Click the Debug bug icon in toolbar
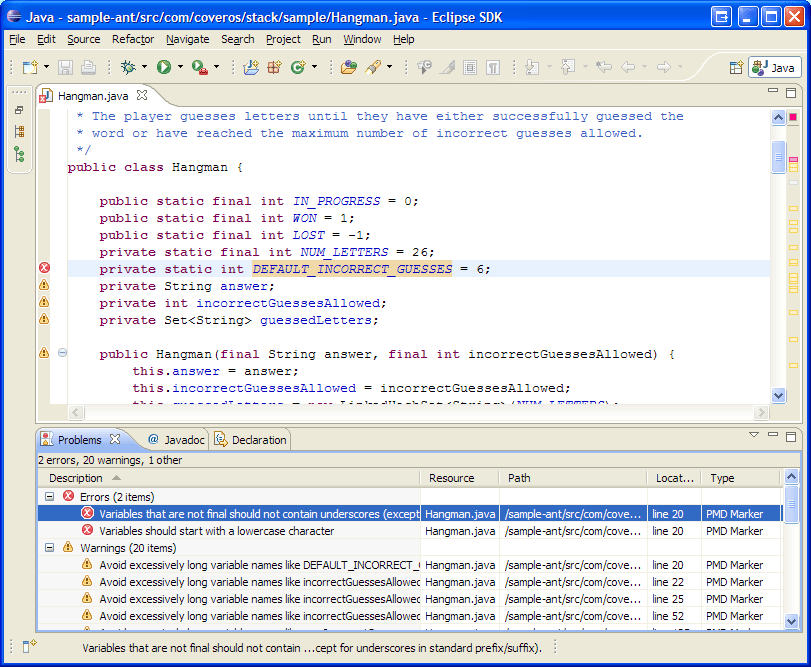Screen dimensions: 811x667 point(128,67)
